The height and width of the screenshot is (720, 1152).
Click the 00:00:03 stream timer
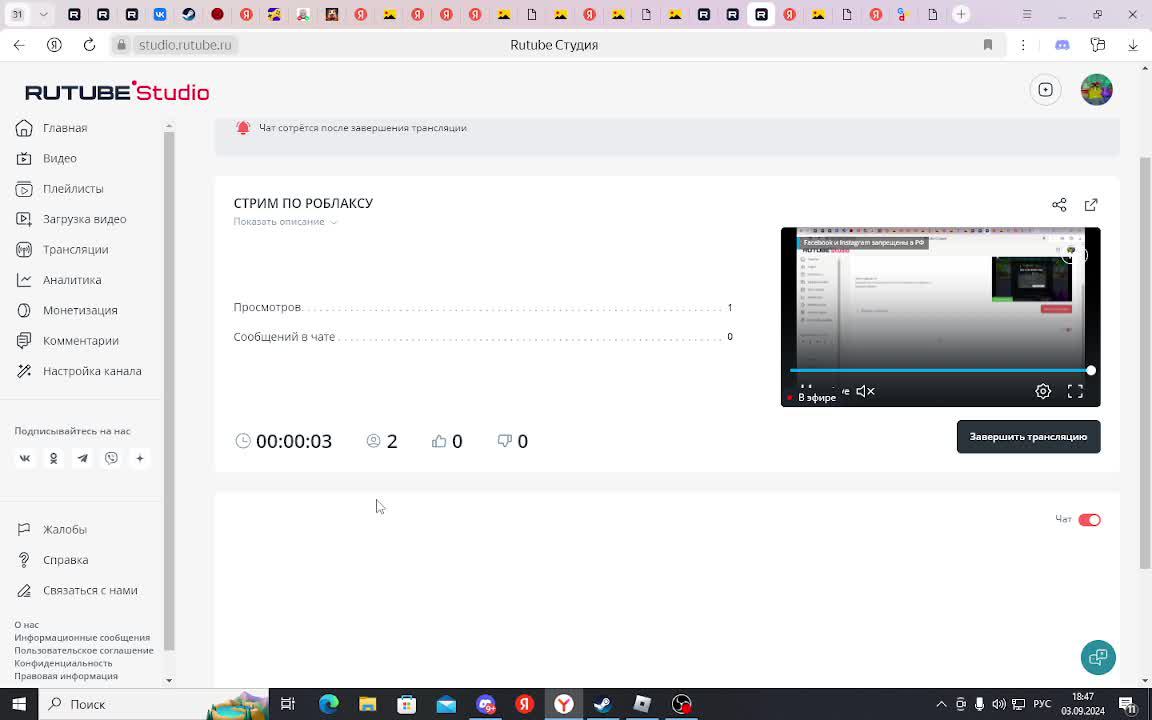point(284,441)
